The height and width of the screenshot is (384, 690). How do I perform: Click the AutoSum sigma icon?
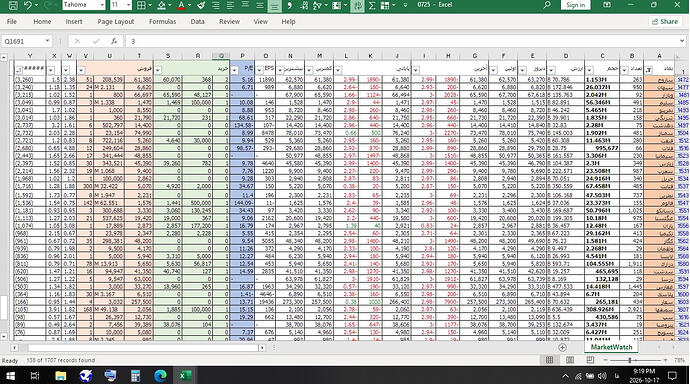click(x=372, y=5)
